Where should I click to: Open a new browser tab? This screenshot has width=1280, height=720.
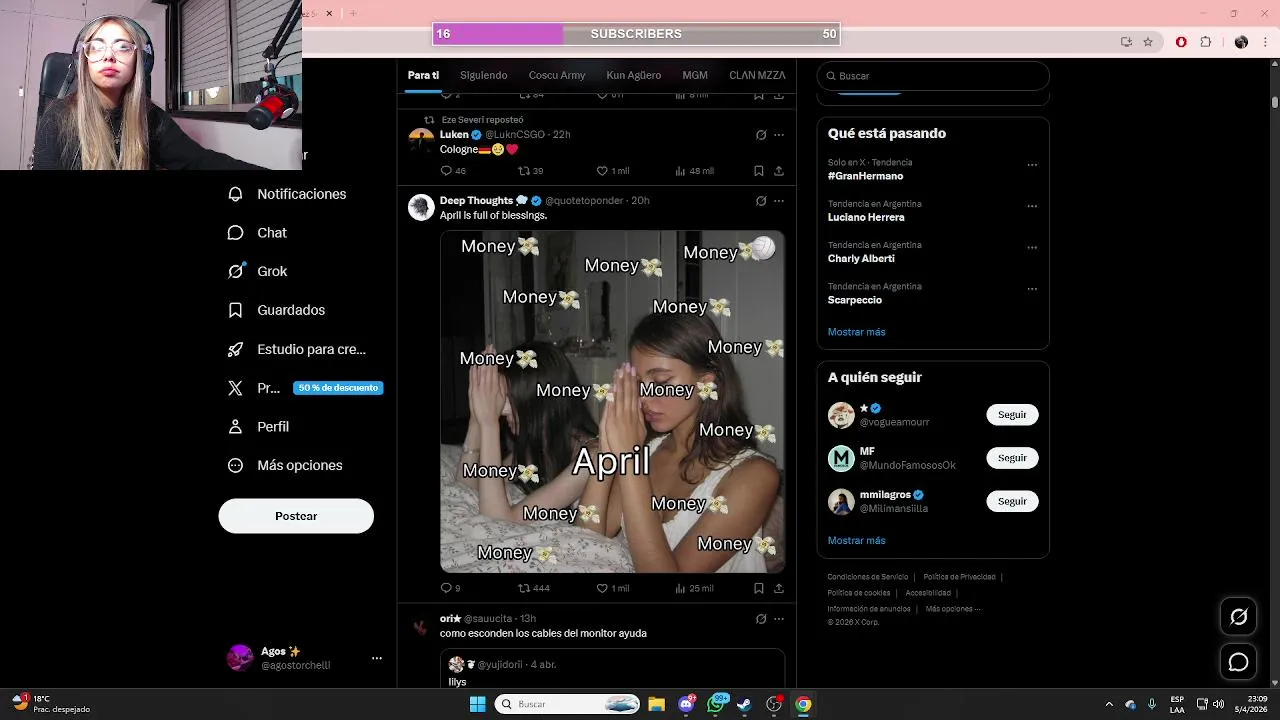pyautogui.click(x=352, y=13)
